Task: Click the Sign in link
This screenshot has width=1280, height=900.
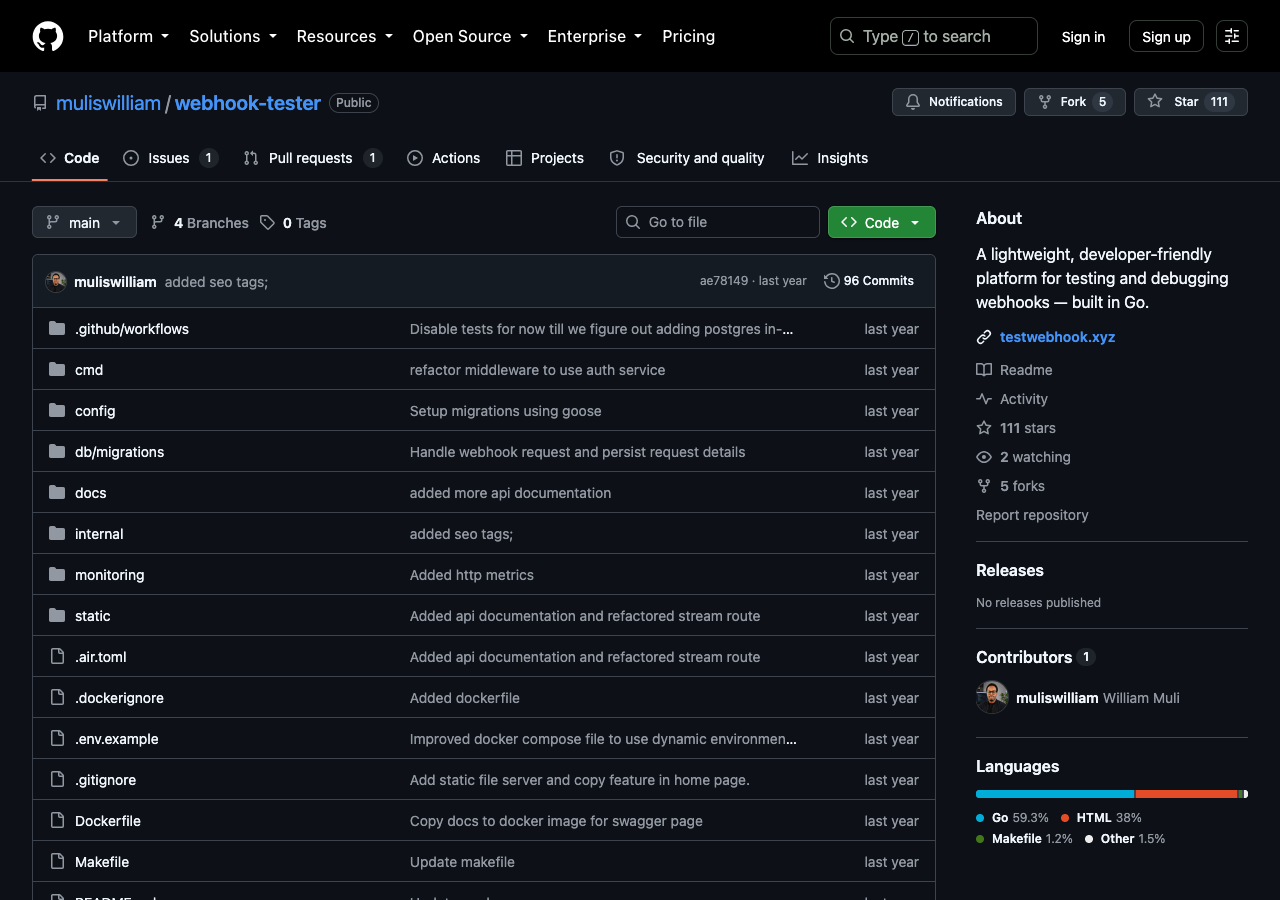Action: 1083,36
